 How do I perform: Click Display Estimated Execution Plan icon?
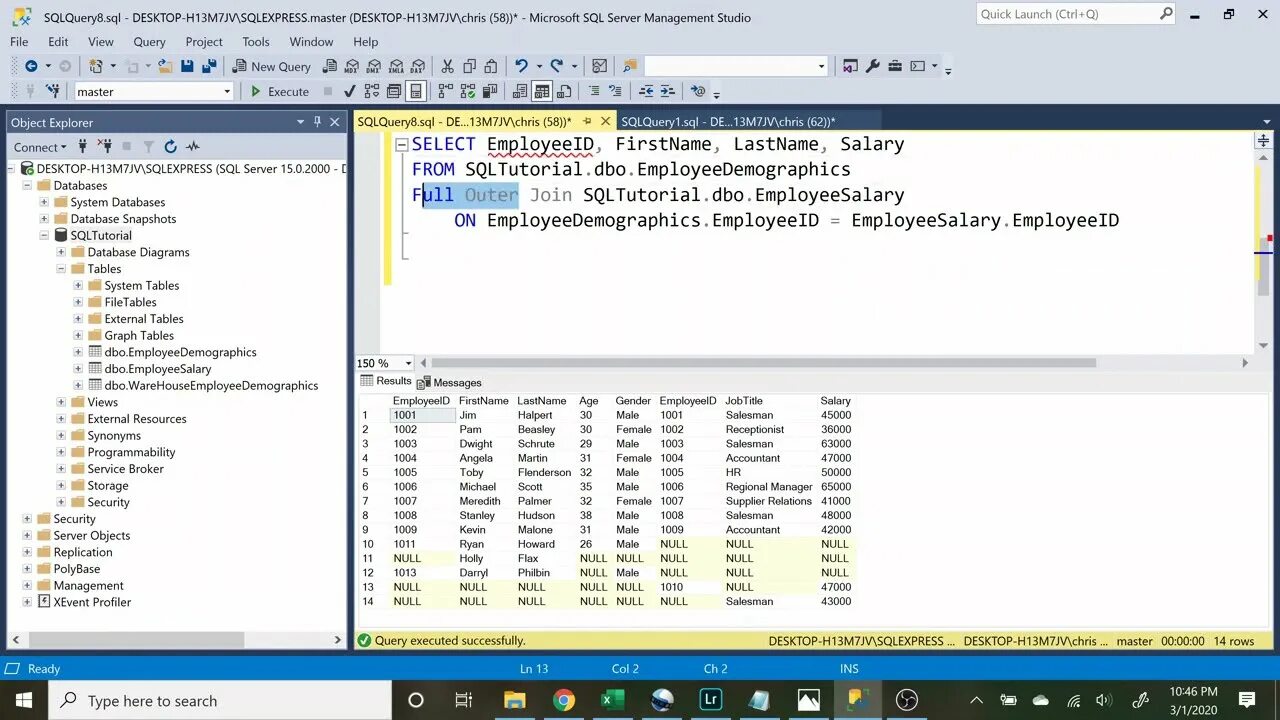click(x=372, y=91)
